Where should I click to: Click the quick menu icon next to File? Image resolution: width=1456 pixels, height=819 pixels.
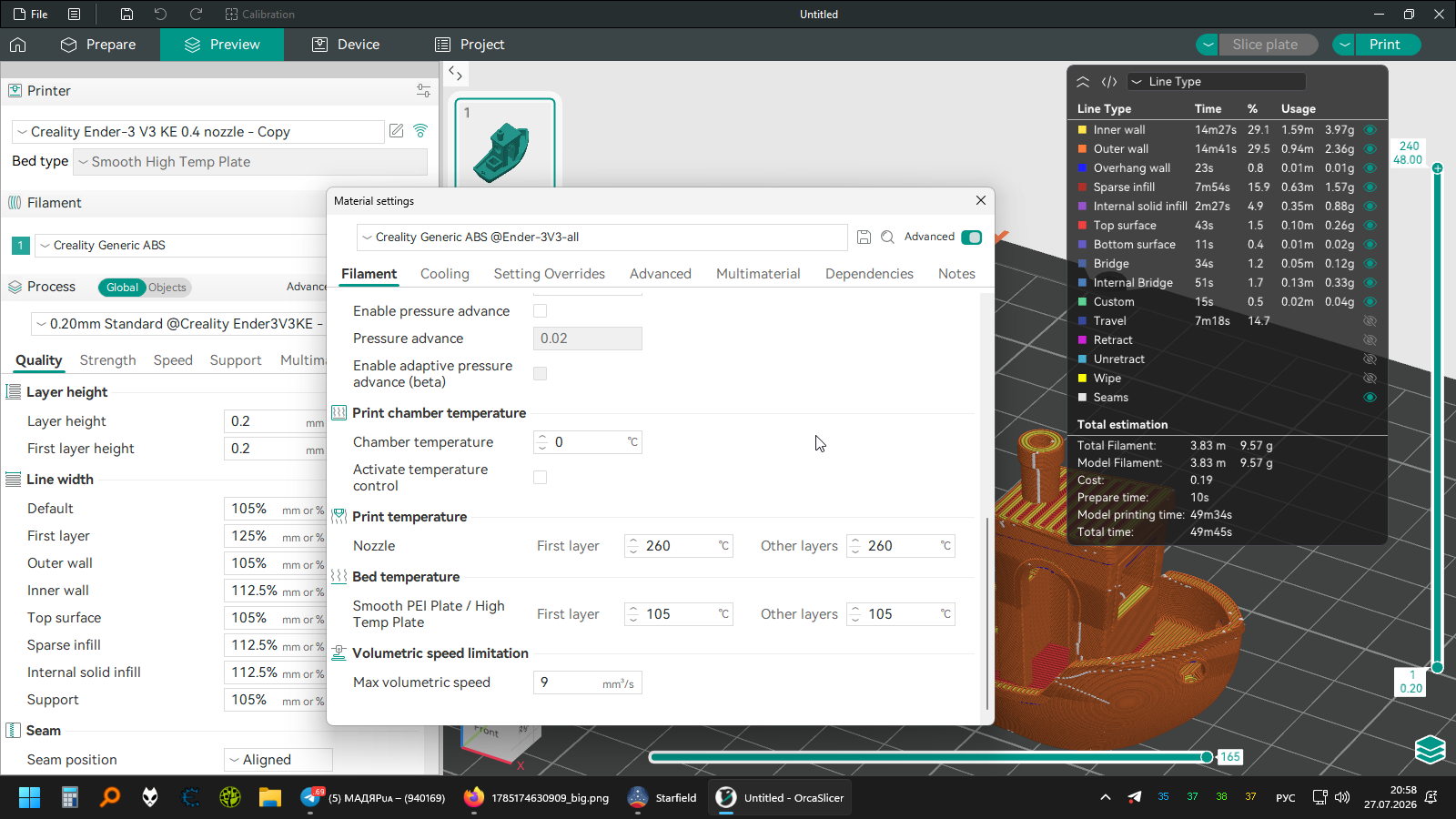coord(75,15)
